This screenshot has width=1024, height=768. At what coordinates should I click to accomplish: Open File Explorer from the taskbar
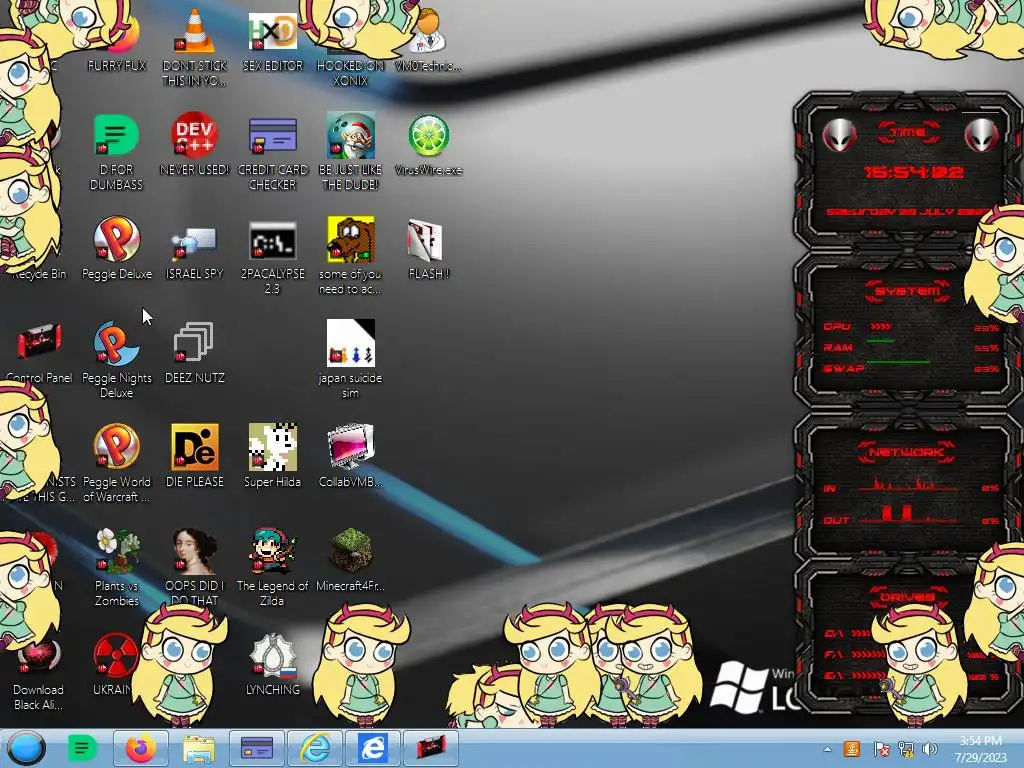(x=199, y=748)
